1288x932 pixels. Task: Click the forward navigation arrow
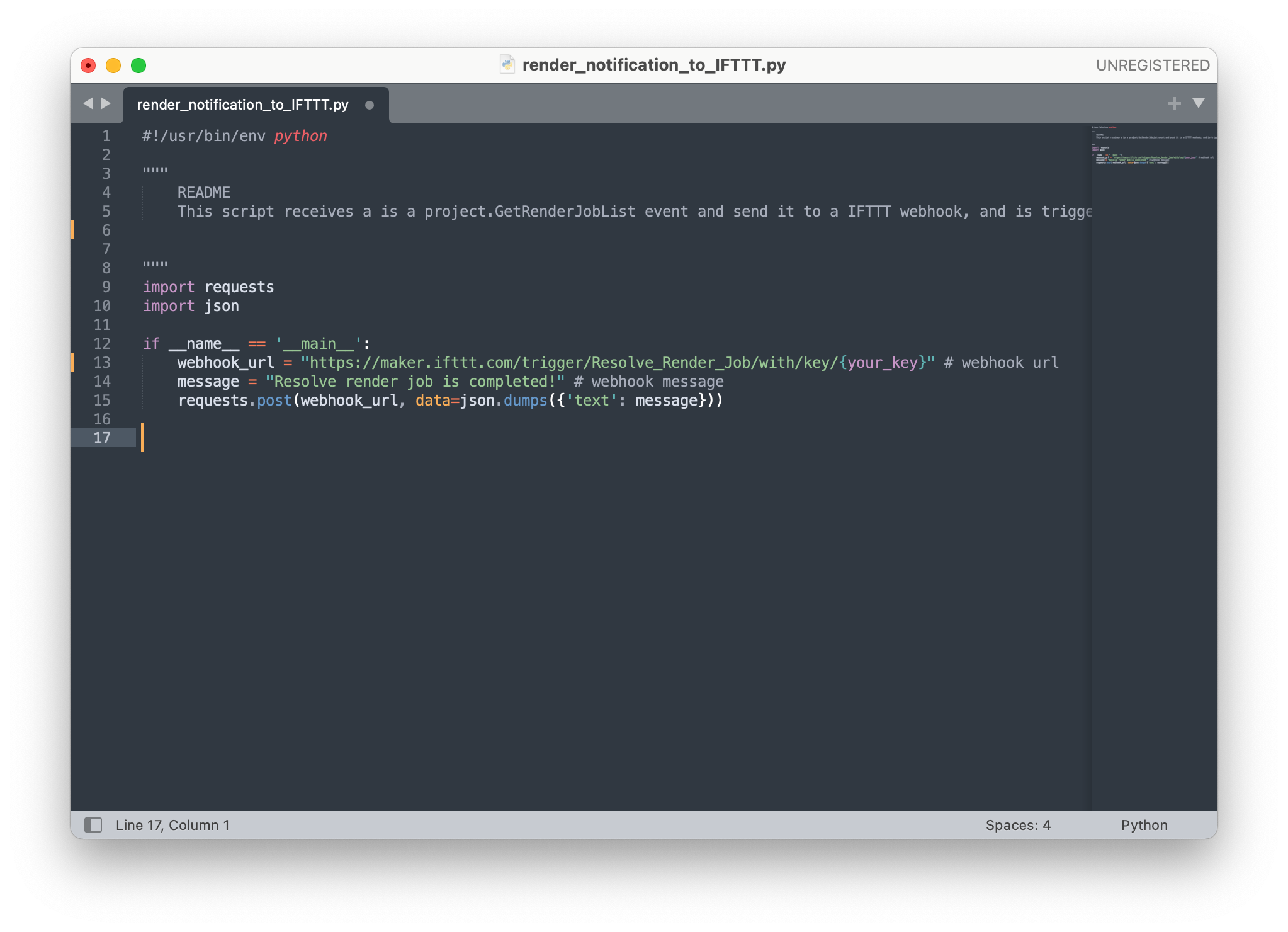coord(106,103)
